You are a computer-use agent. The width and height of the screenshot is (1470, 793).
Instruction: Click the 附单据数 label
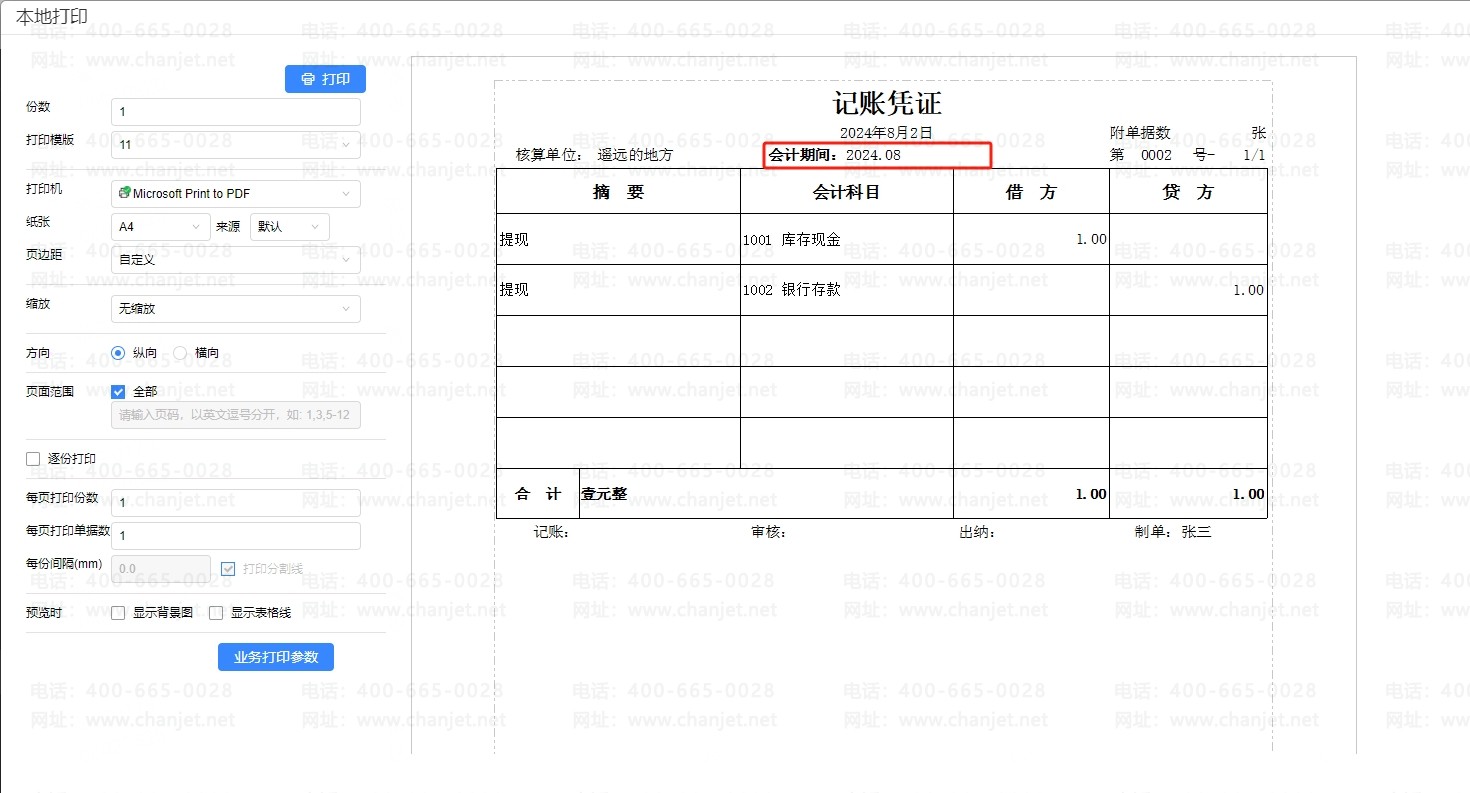pos(1140,132)
